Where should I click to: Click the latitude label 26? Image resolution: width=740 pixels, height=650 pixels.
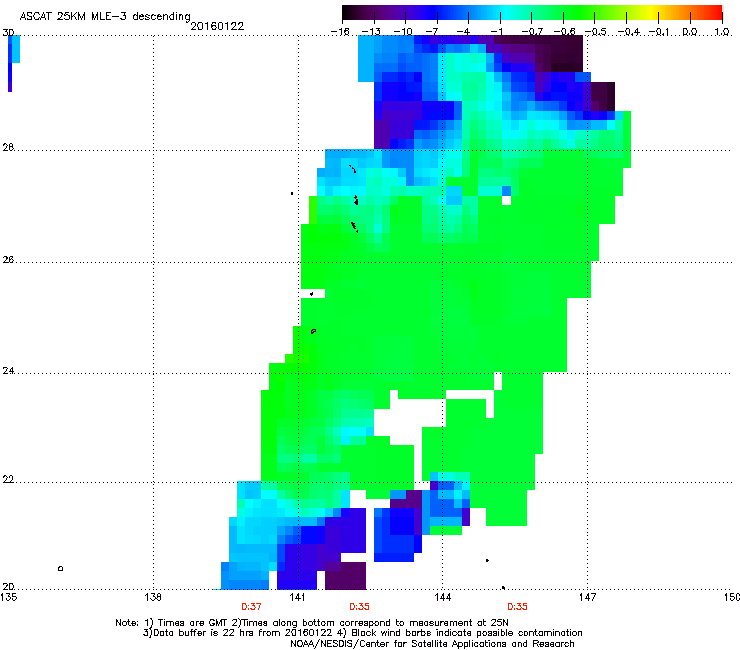click(x=8, y=259)
